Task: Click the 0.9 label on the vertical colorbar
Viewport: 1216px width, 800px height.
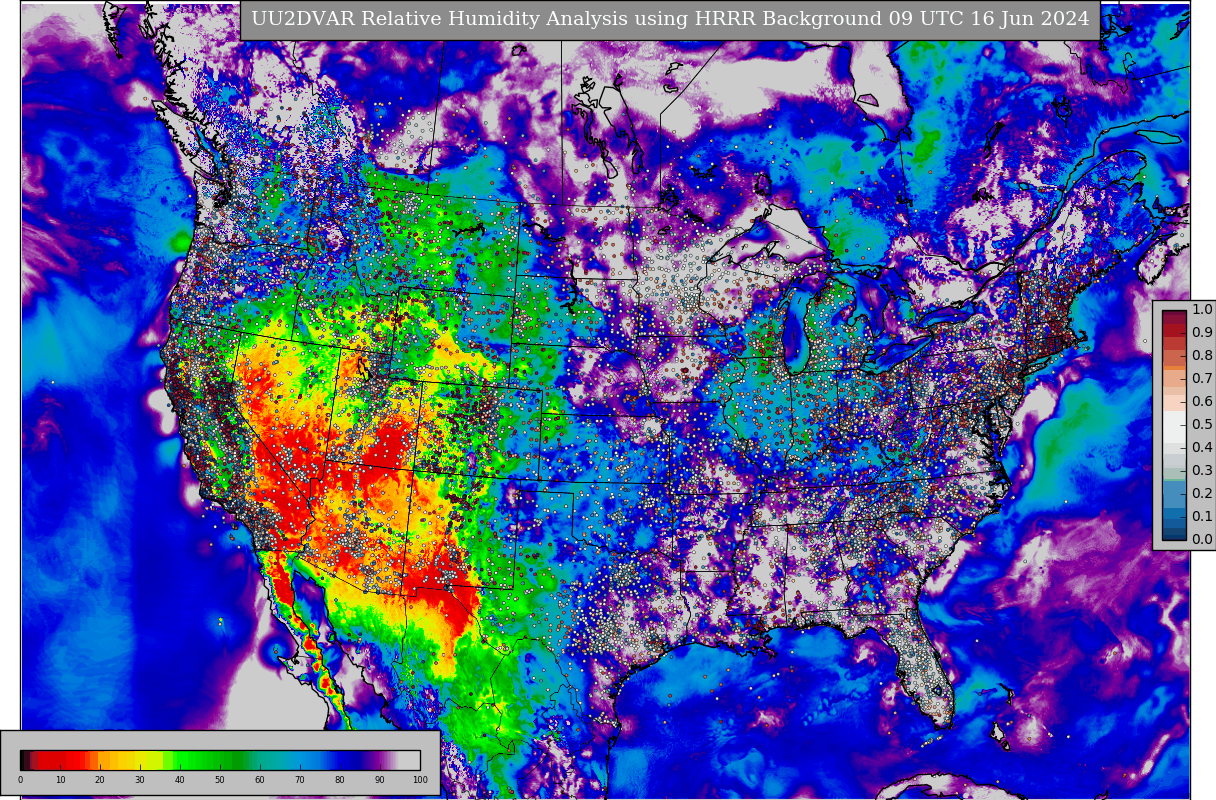Action: (1202, 332)
